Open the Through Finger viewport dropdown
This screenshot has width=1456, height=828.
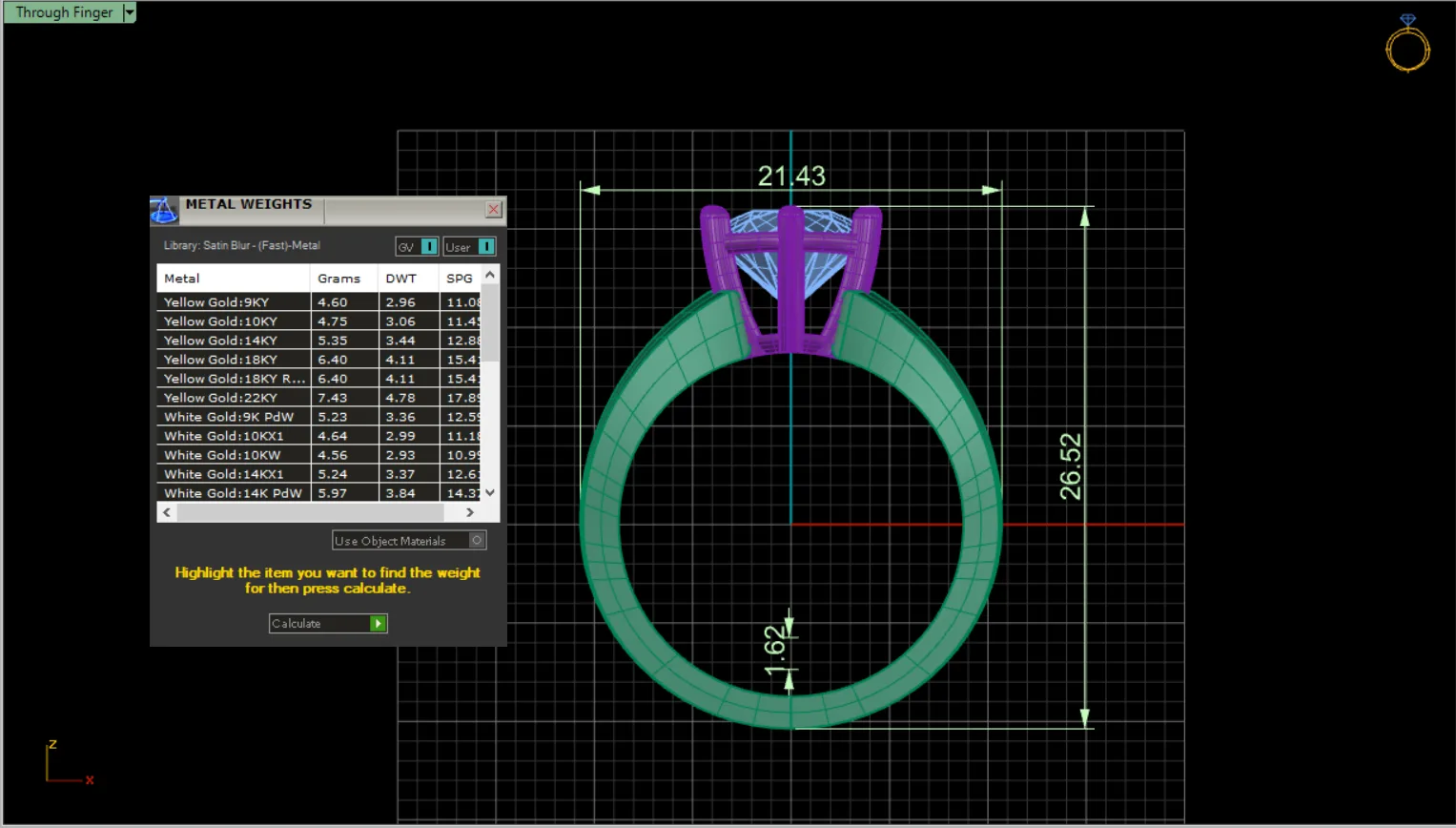coord(130,12)
